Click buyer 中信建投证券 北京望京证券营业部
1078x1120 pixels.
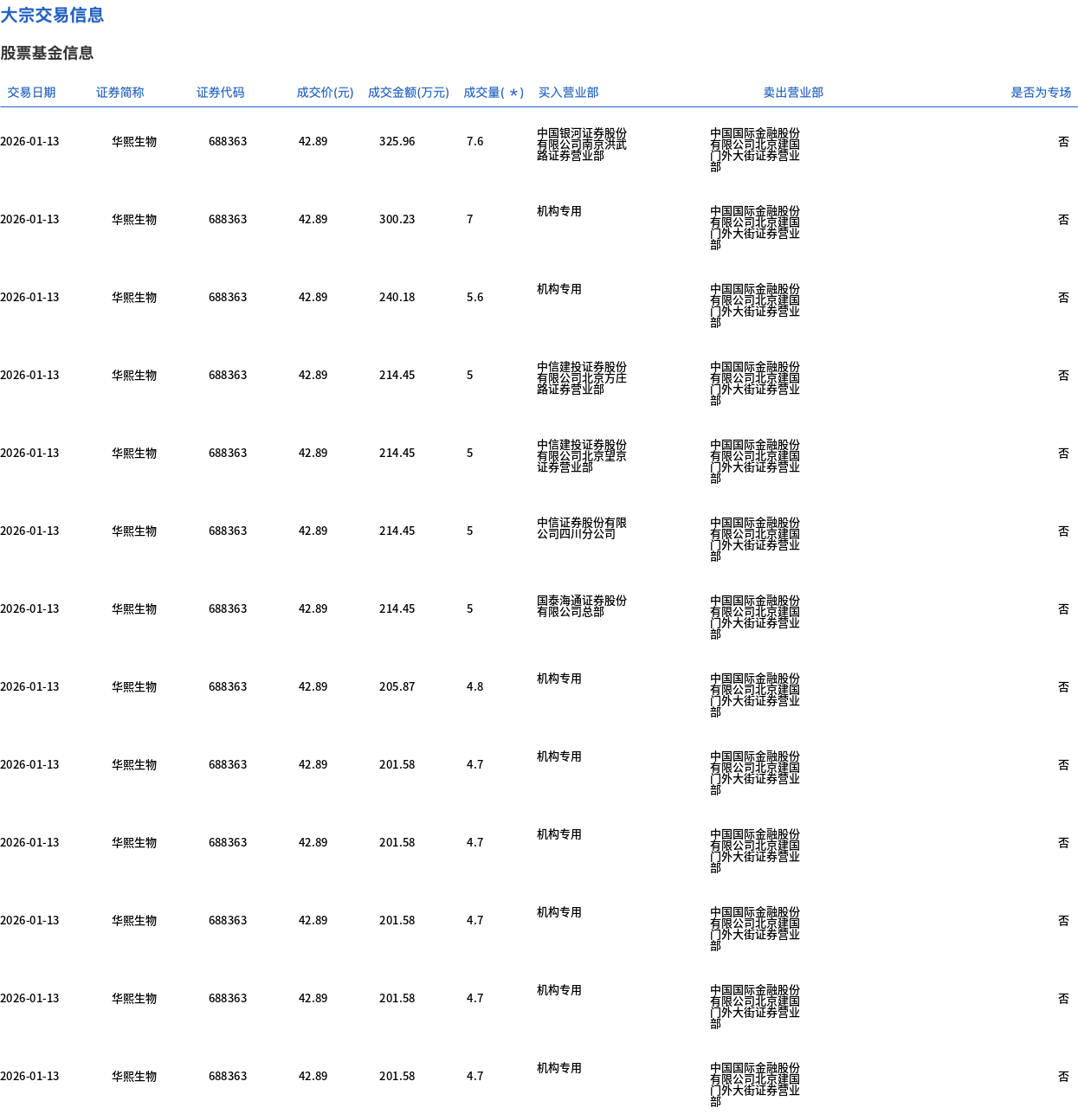click(582, 456)
